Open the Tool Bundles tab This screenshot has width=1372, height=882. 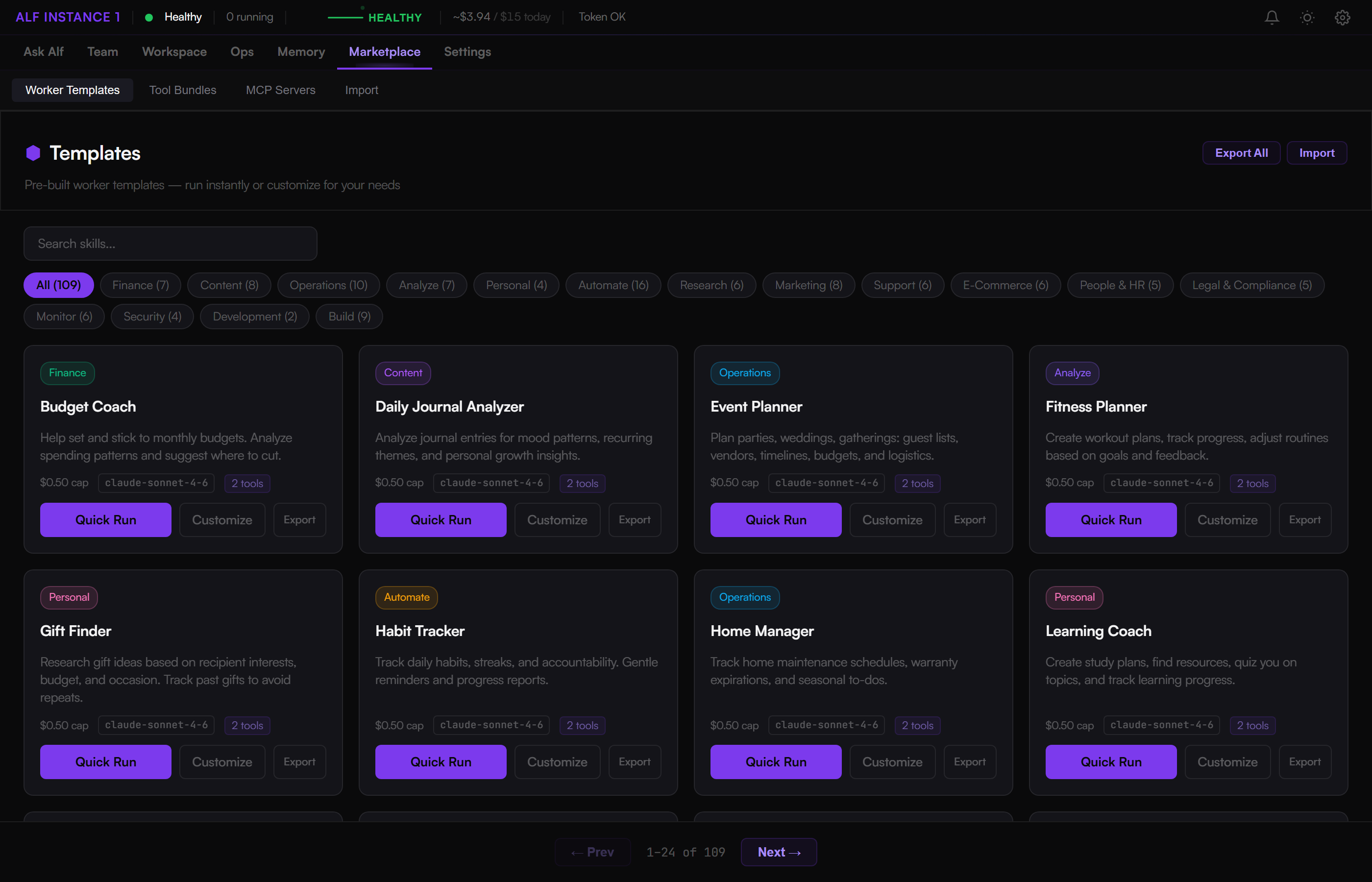click(183, 90)
